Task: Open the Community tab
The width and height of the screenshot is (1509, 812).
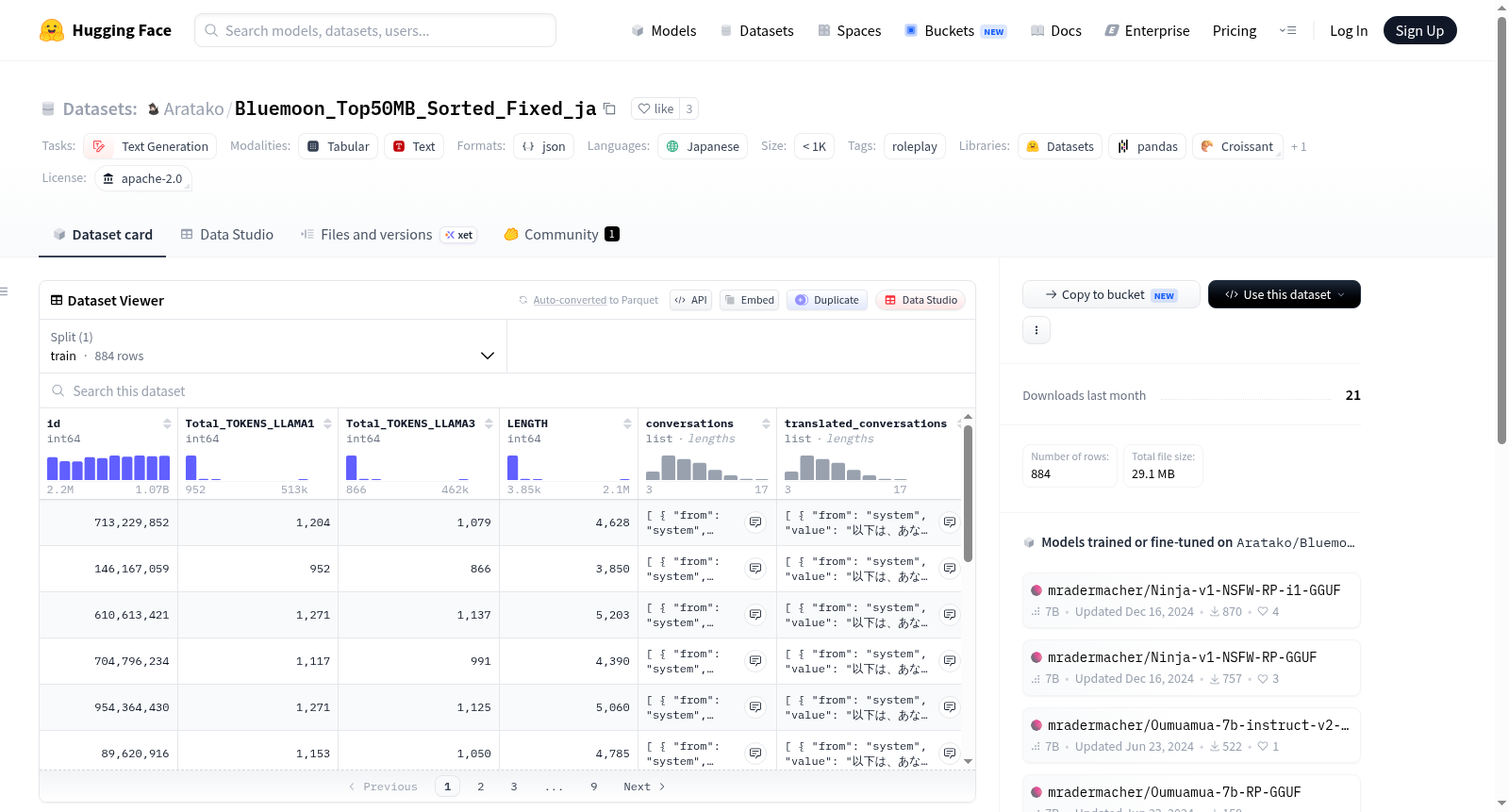Action: click(x=561, y=234)
